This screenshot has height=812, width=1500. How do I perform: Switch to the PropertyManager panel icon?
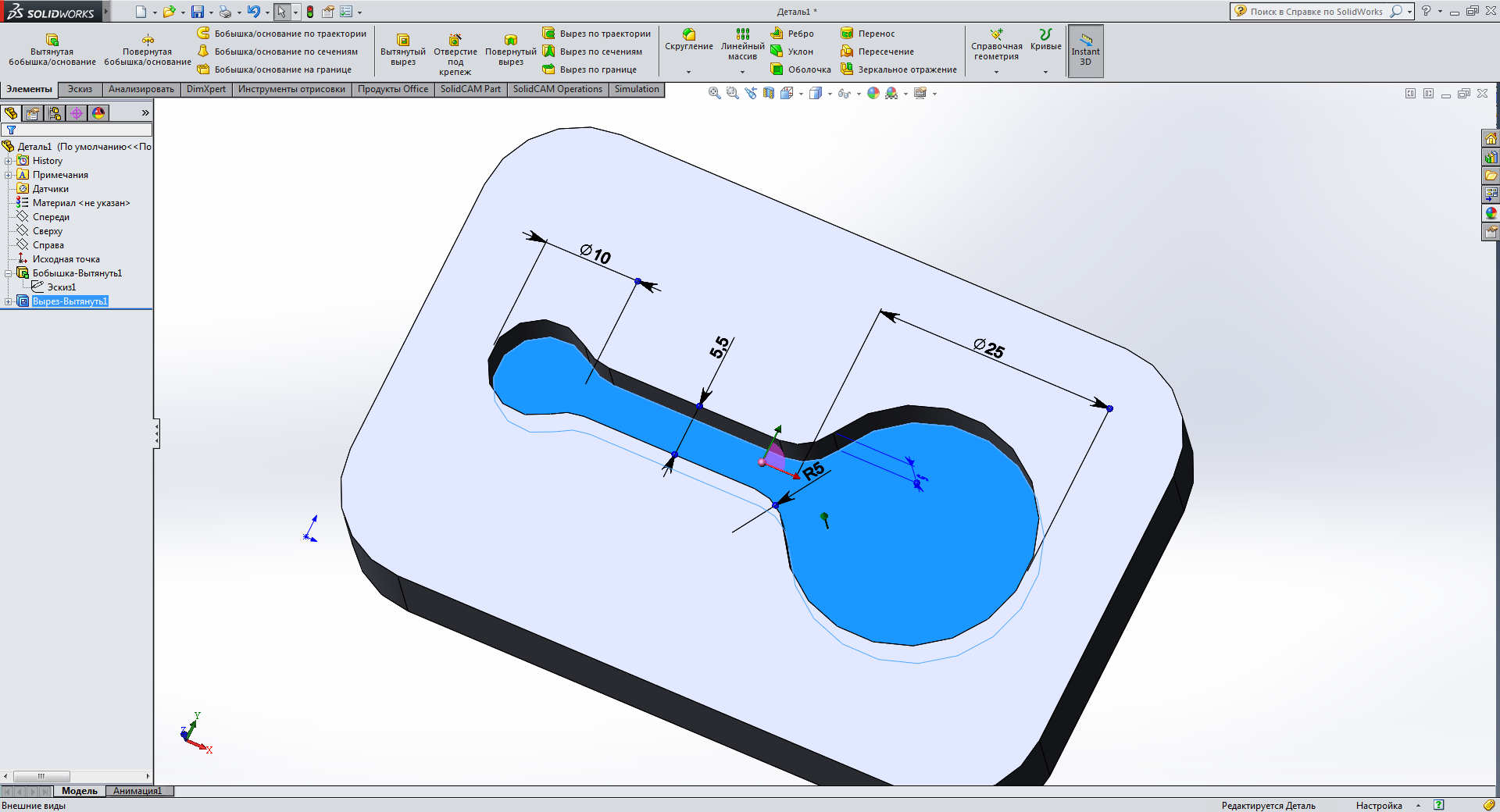(x=33, y=113)
